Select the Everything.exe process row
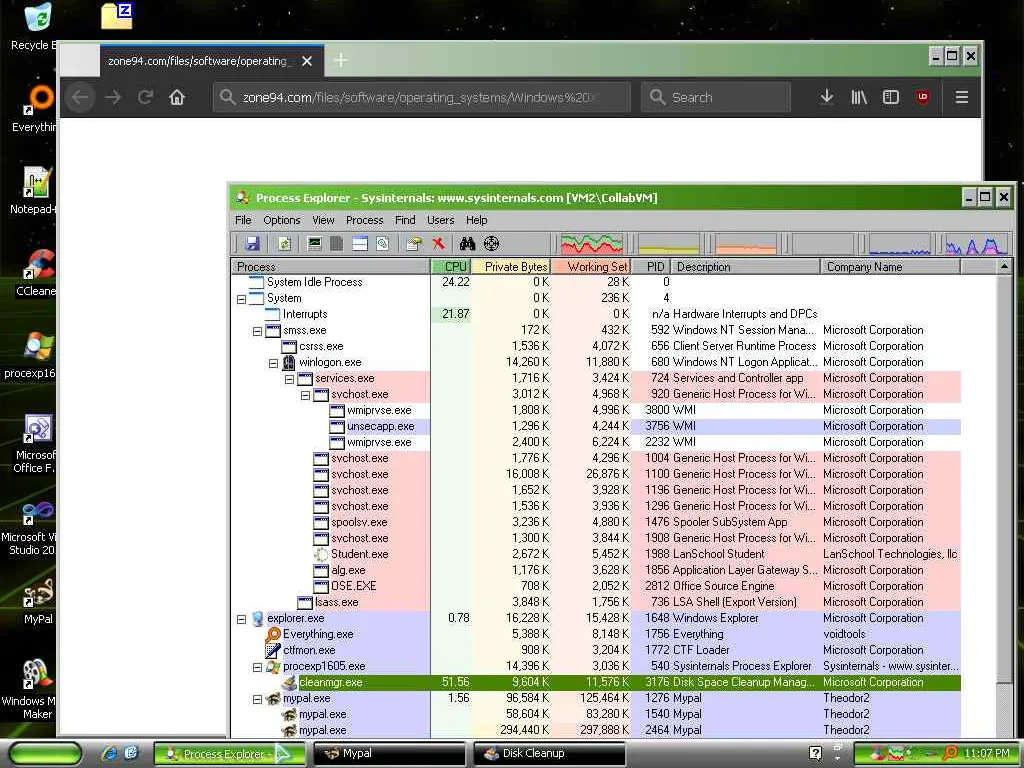Image resolution: width=1024 pixels, height=768 pixels. 596,634
